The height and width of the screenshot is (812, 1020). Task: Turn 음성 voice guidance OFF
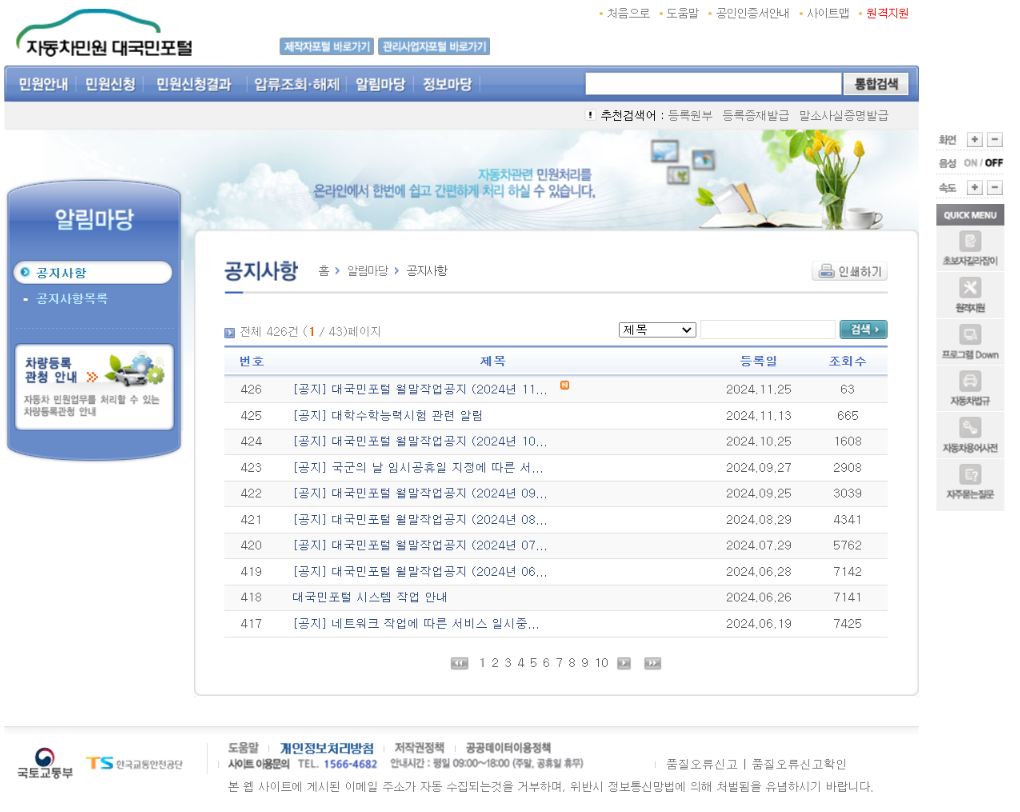click(x=992, y=162)
